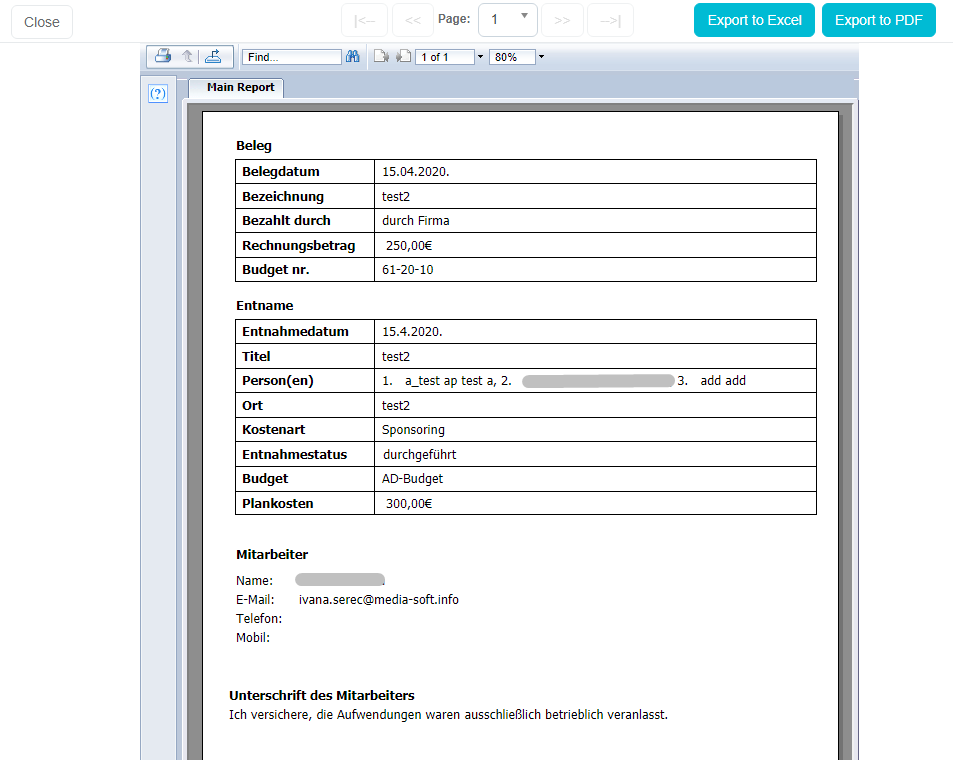This screenshot has width=953, height=760.
Task: Go back one page with << button
Action: pyautogui.click(x=413, y=20)
